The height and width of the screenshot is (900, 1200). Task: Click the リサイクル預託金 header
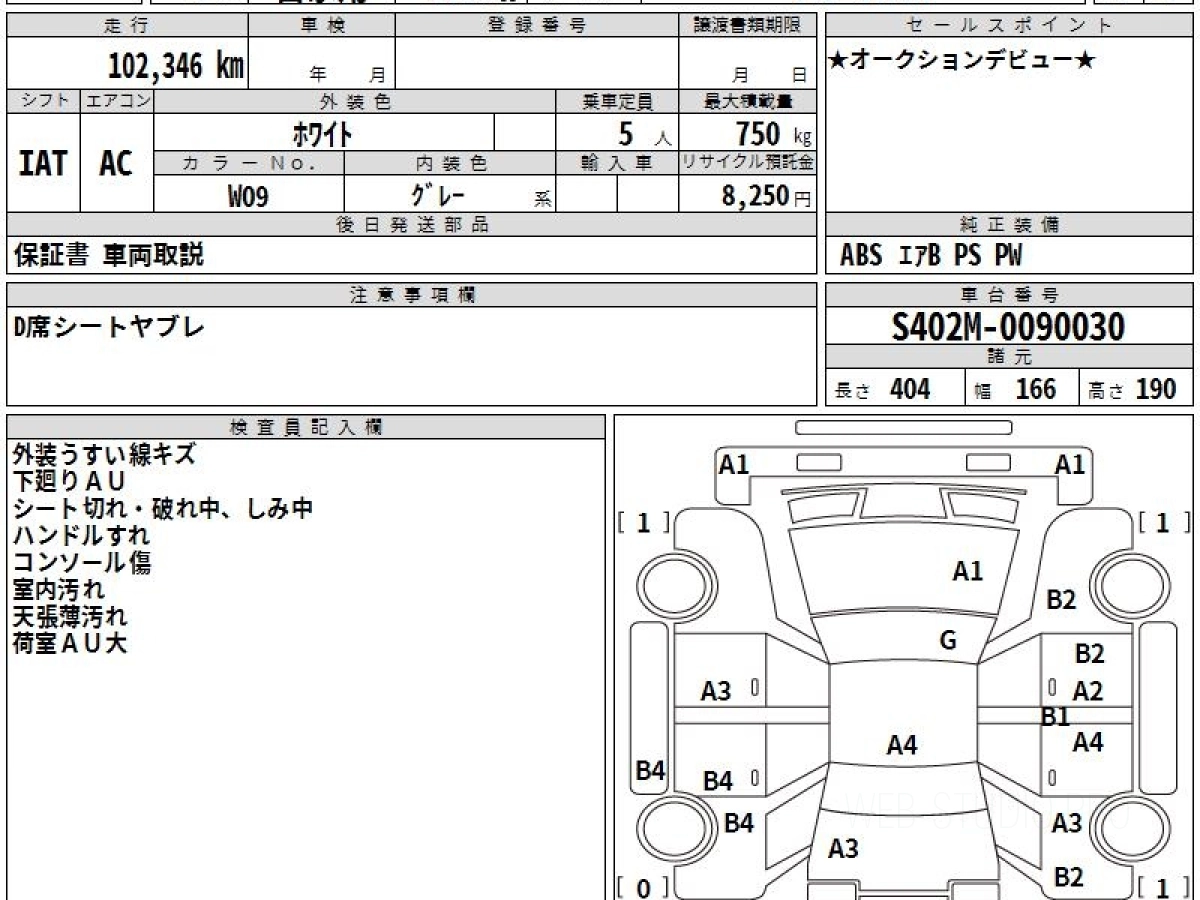747,163
